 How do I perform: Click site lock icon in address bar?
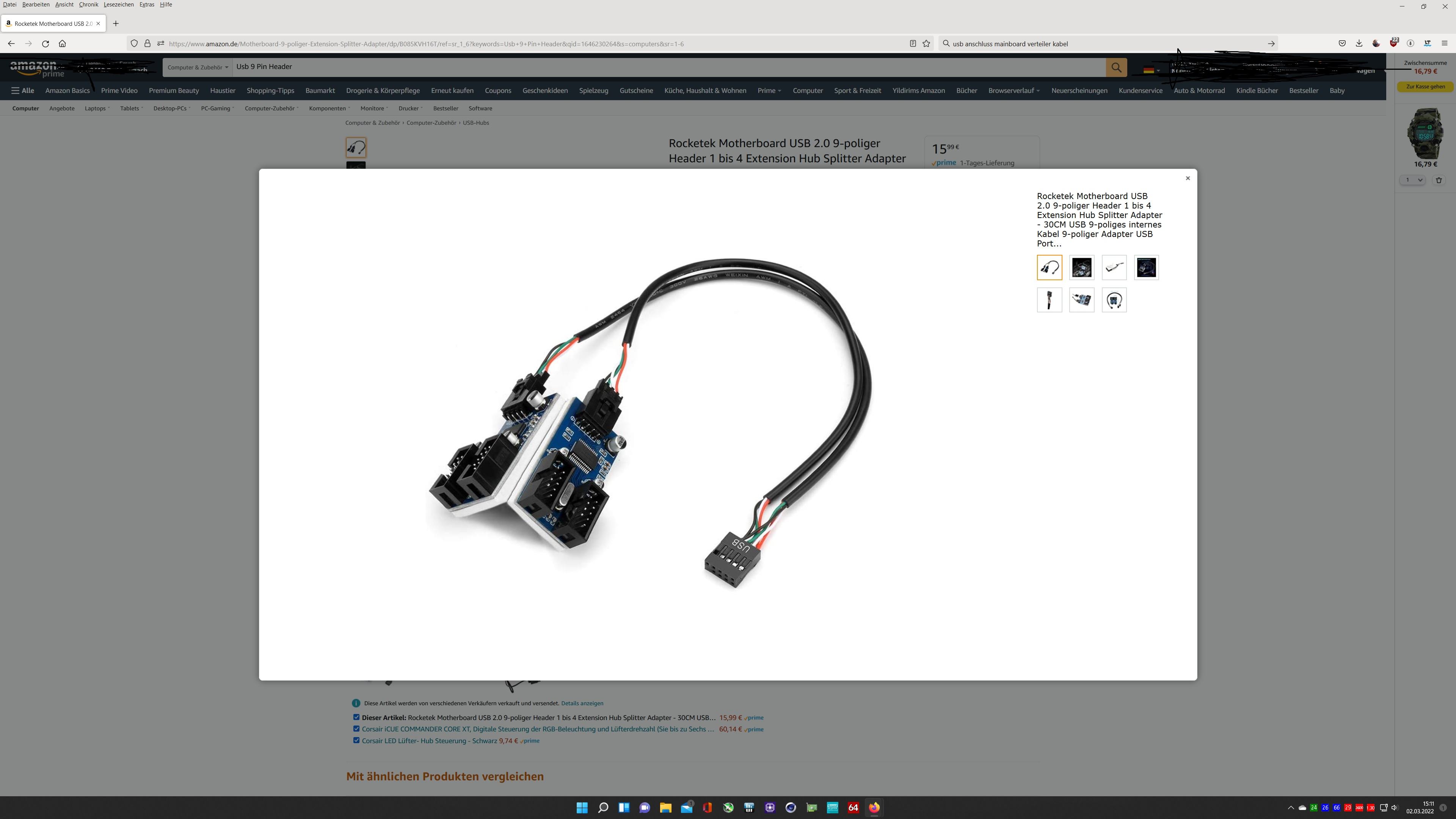(x=147, y=44)
